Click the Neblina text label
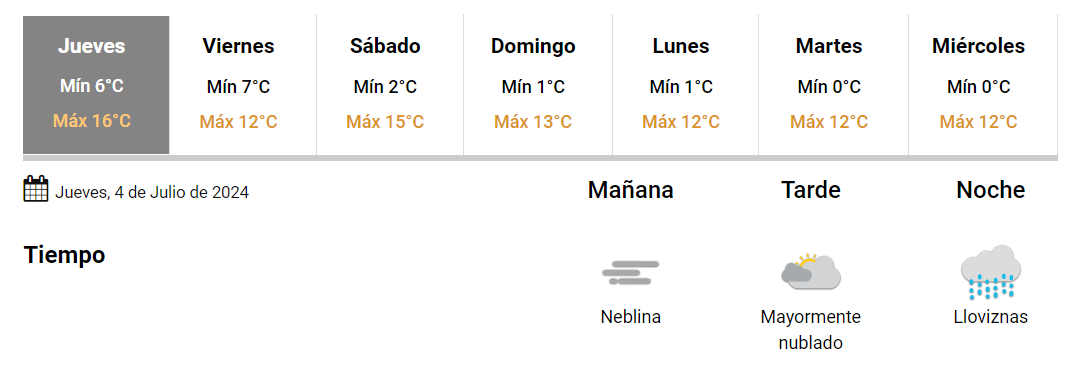Image resolution: width=1076 pixels, height=367 pixels. [x=631, y=317]
